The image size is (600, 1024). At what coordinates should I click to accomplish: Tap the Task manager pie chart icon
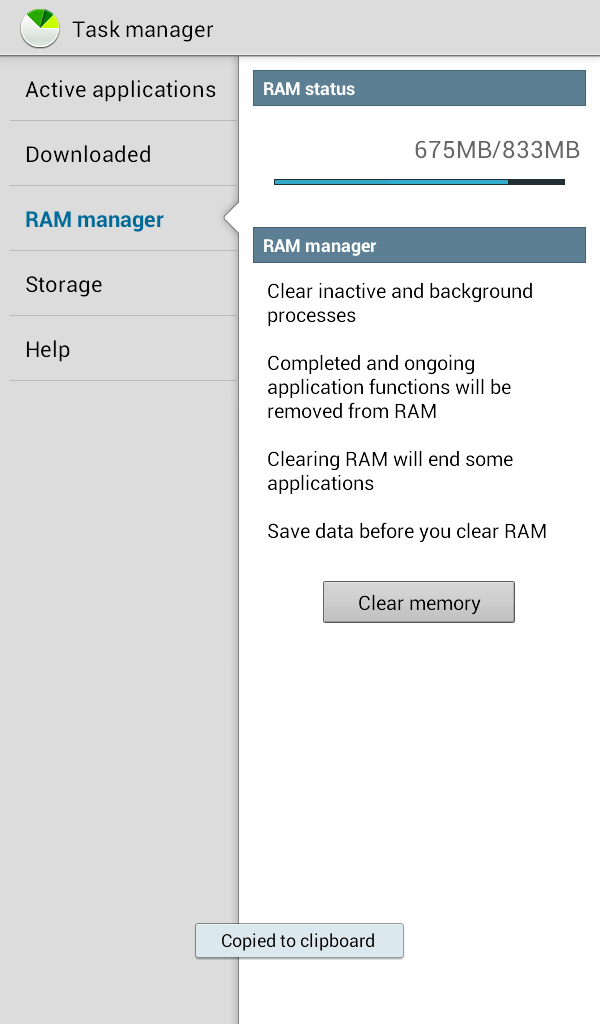pos(40,28)
